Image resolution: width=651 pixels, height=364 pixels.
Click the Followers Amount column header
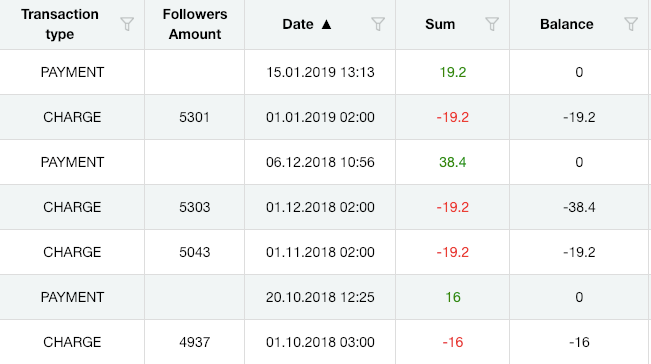pos(195,24)
